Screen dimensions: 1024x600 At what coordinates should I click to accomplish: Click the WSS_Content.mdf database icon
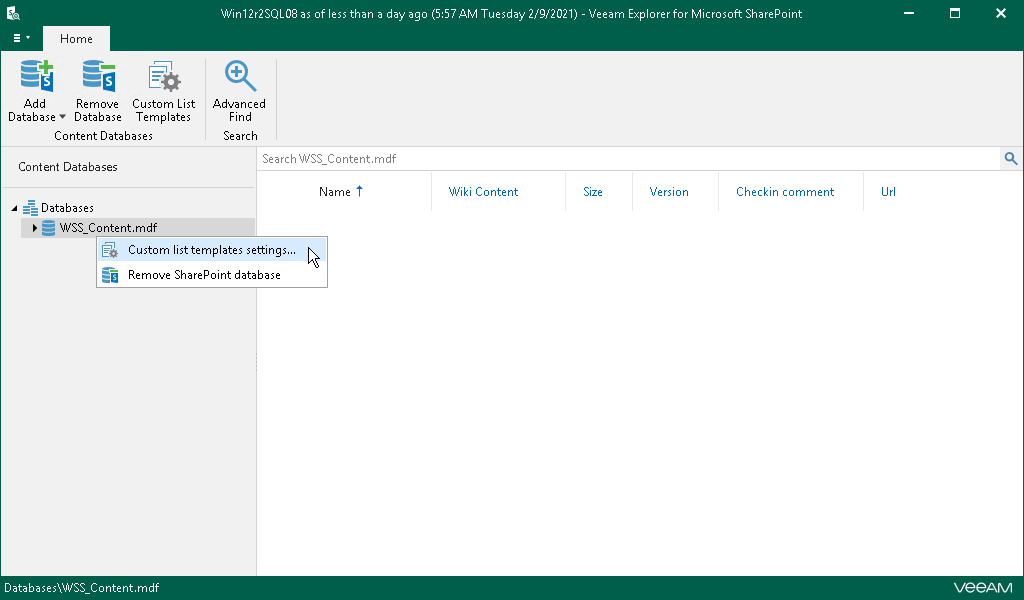[x=48, y=228]
